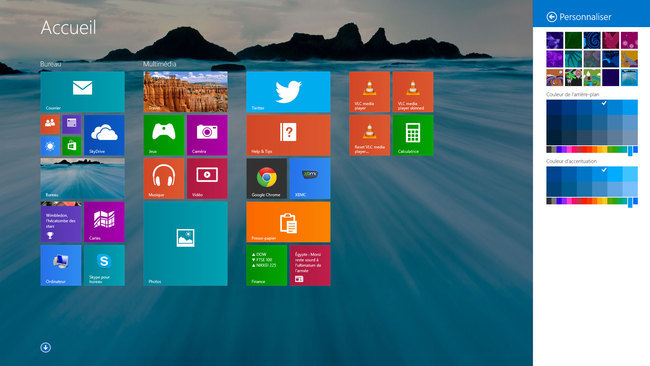The image size is (650, 366).
Task: Launch Skype pour bureau tile
Action: [x=104, y=265]
